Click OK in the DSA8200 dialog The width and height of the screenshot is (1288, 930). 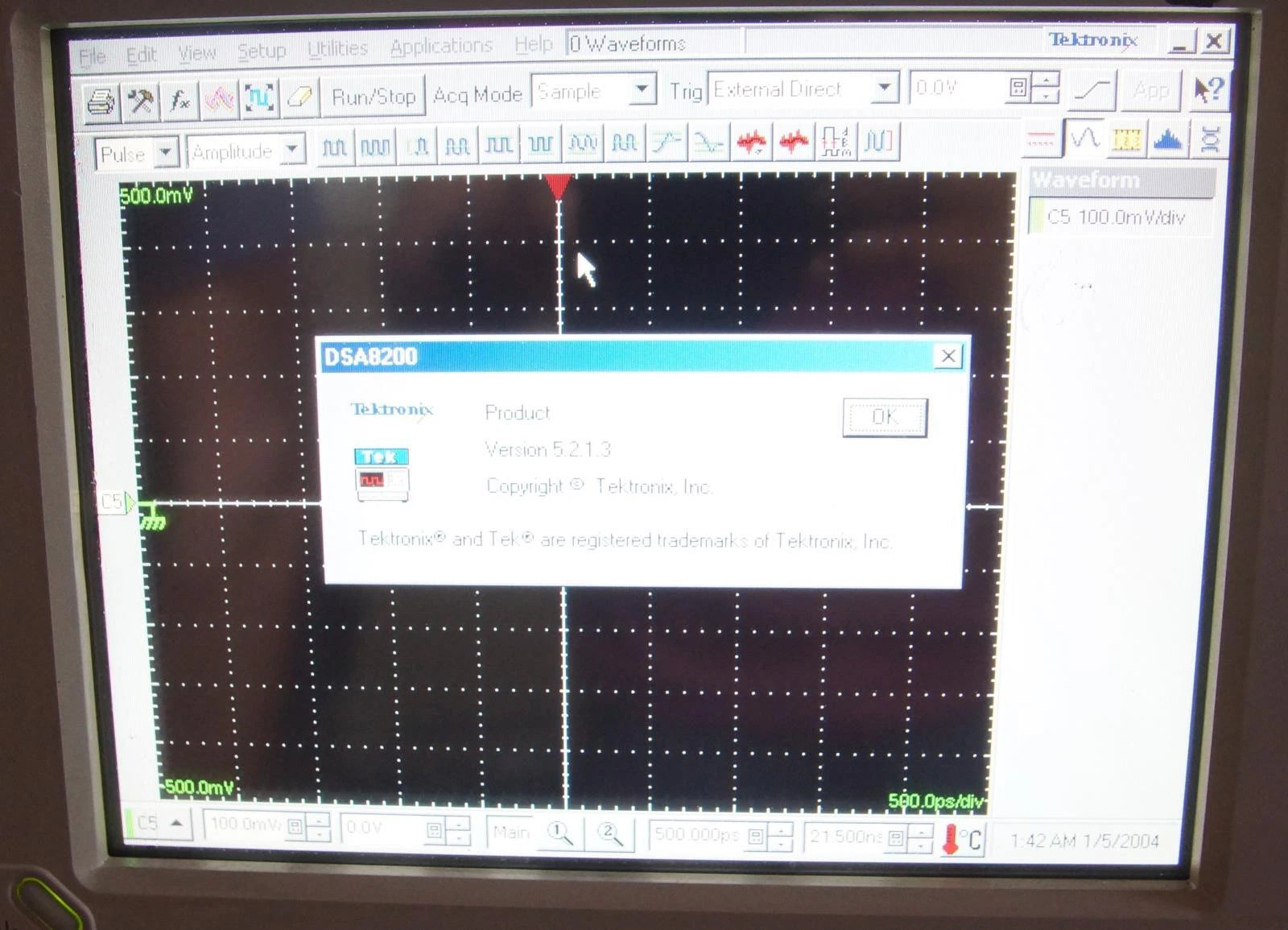[885, 417]
